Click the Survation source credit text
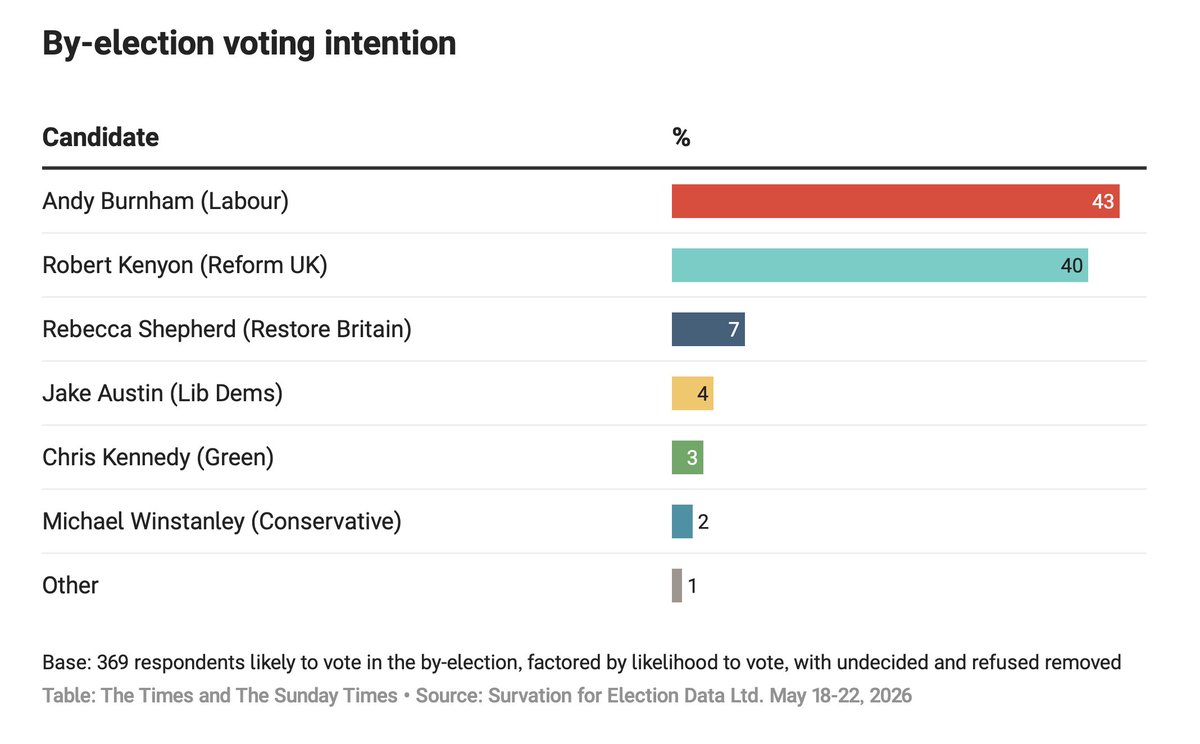 click(x=664, y=695)
